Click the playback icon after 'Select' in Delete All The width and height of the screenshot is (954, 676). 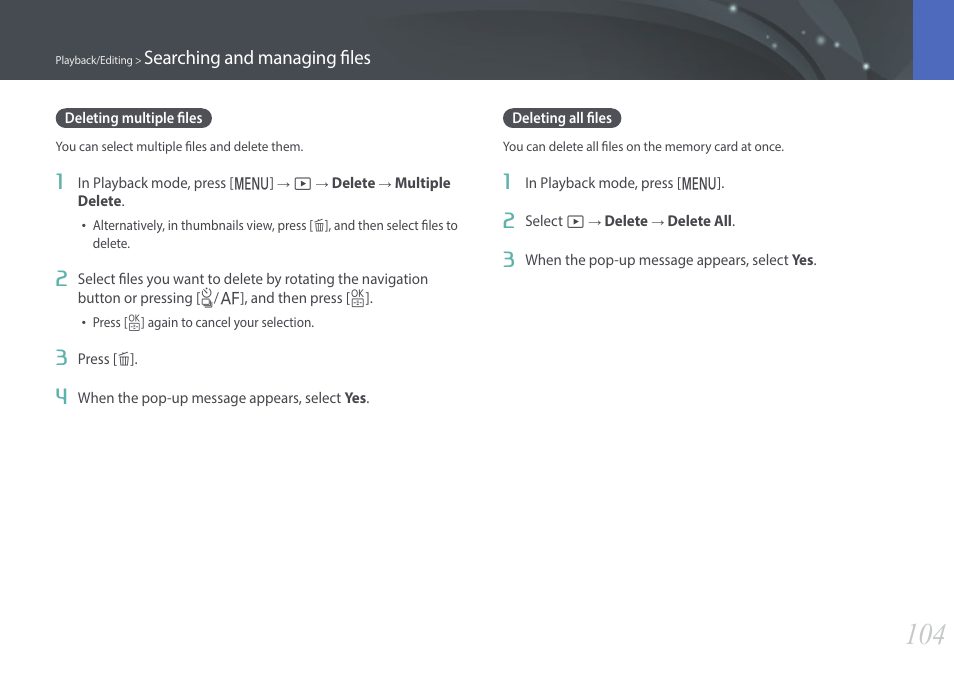coord(575,221)
